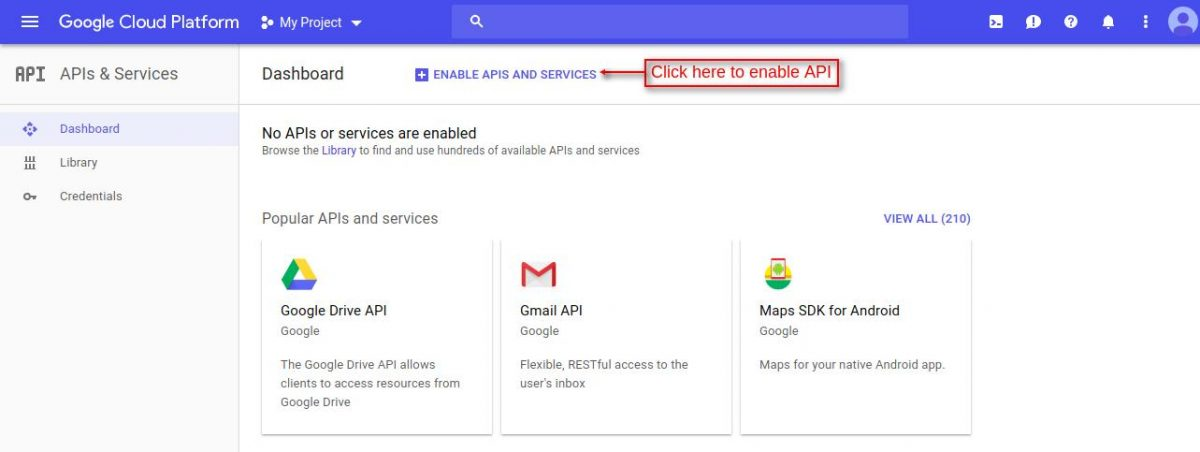Viewport: 1200px width, 452px height.
Task: Go to Credentials in the sidebar
Action: pos(90,197)
